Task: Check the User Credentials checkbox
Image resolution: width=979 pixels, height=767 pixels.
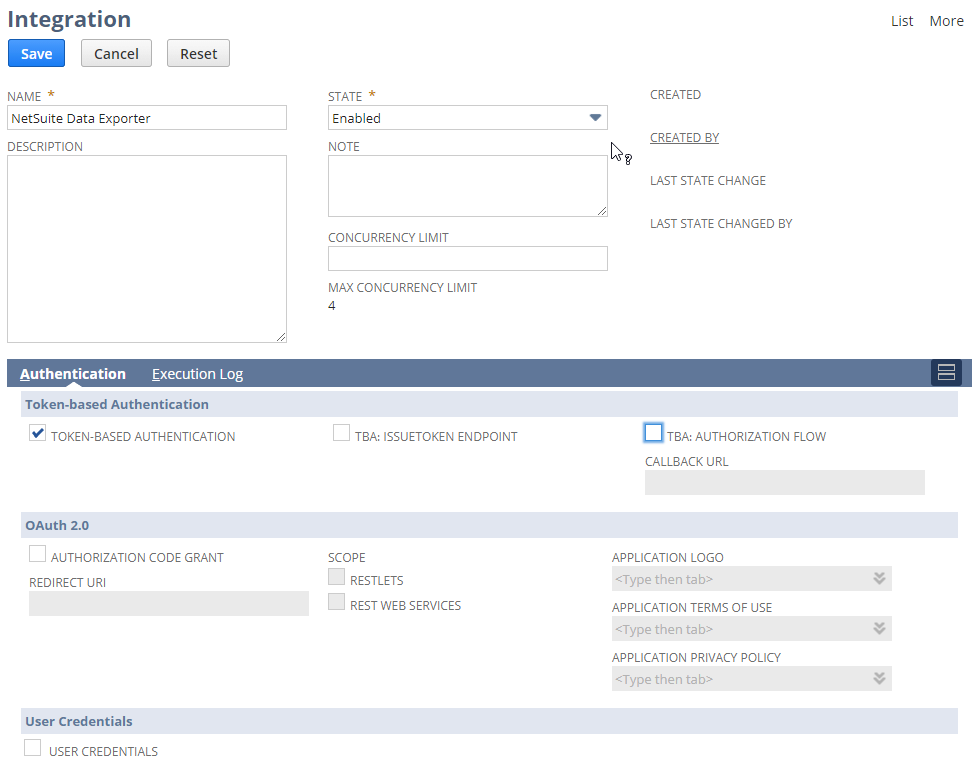Action: pyautogui.click(x=32, y=747)
